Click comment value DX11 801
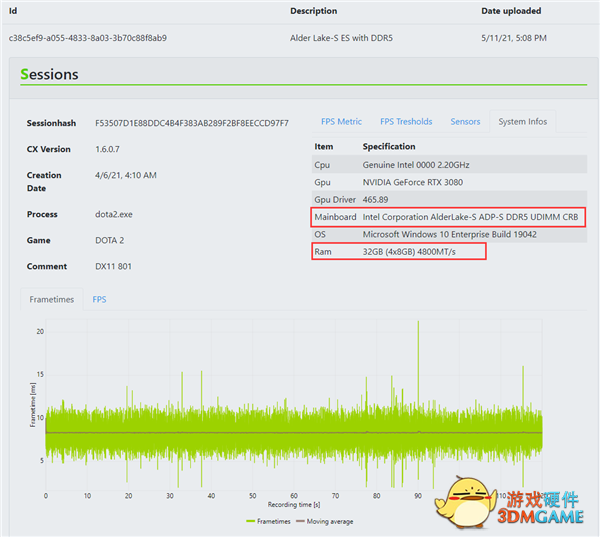 click(x=113, y=266)
